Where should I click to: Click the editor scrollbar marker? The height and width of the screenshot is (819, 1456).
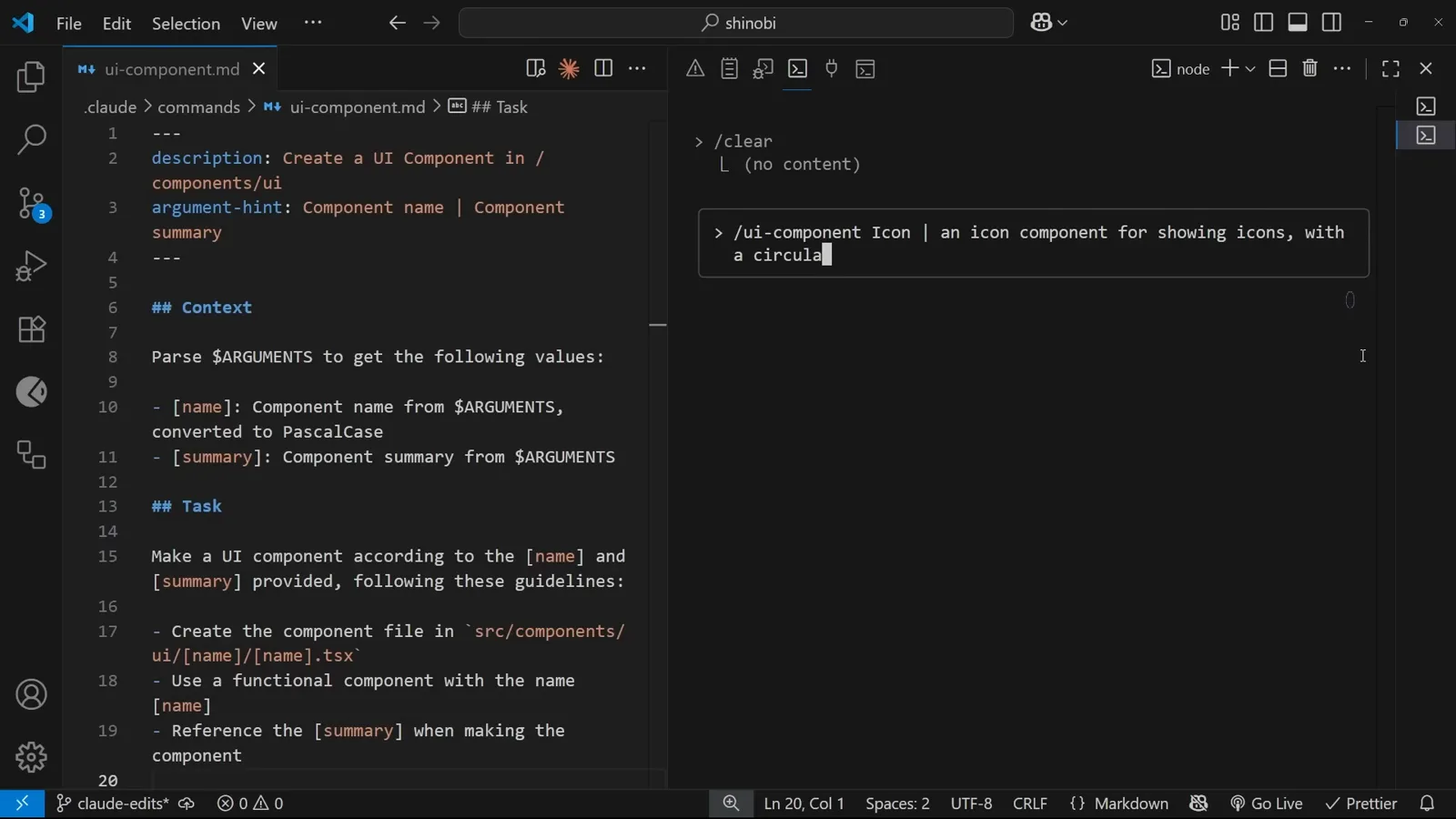click(658, 325)
